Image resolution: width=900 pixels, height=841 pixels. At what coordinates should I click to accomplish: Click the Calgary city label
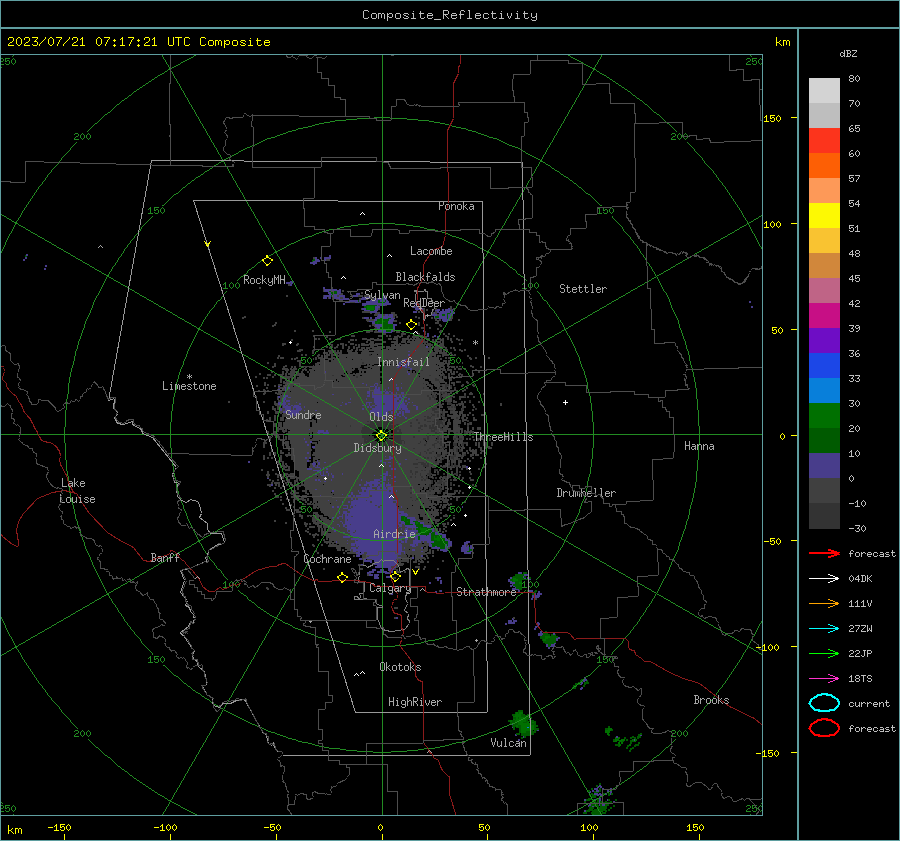(x=390, y=588)
